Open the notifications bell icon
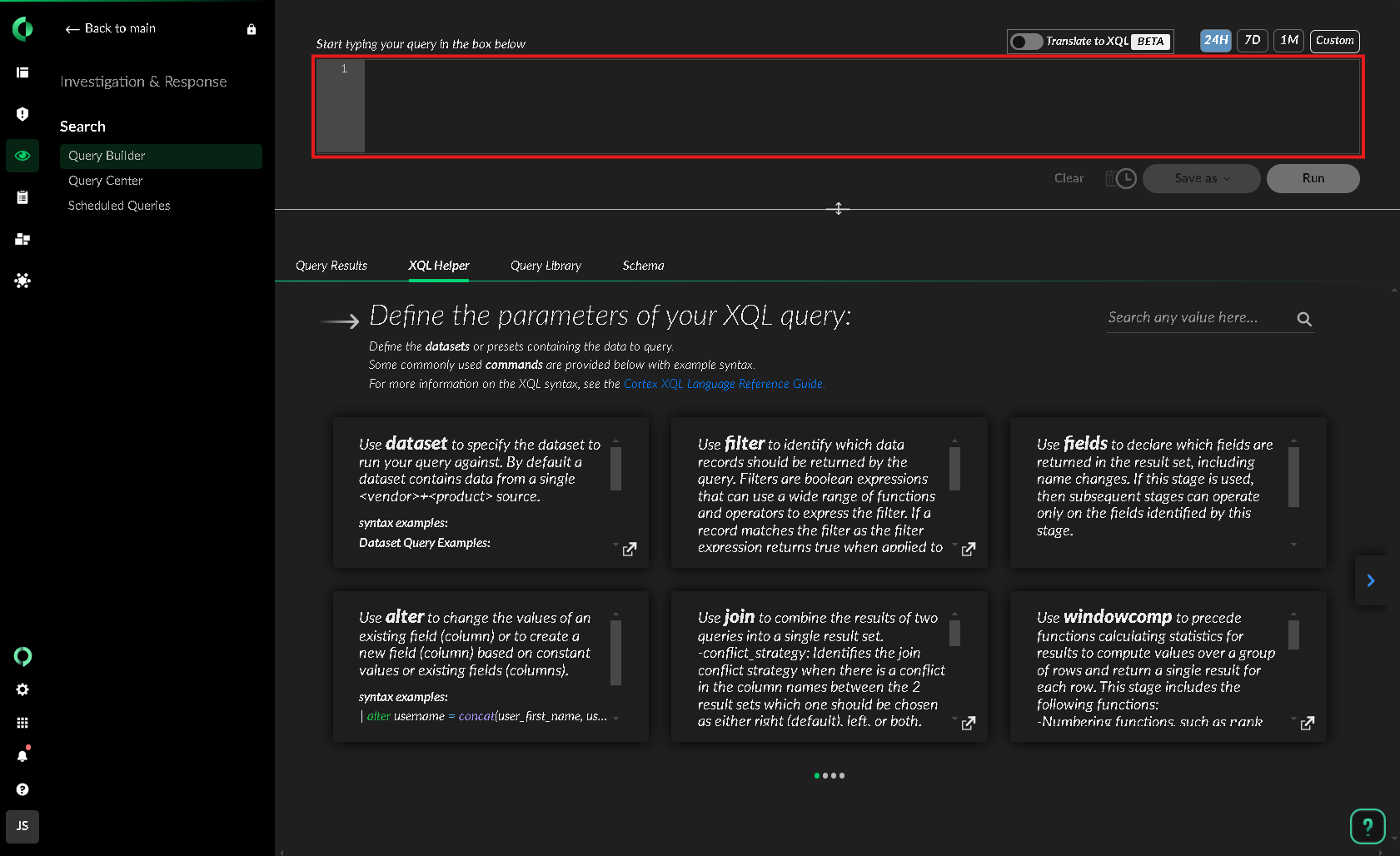 [x=22, y=755]
